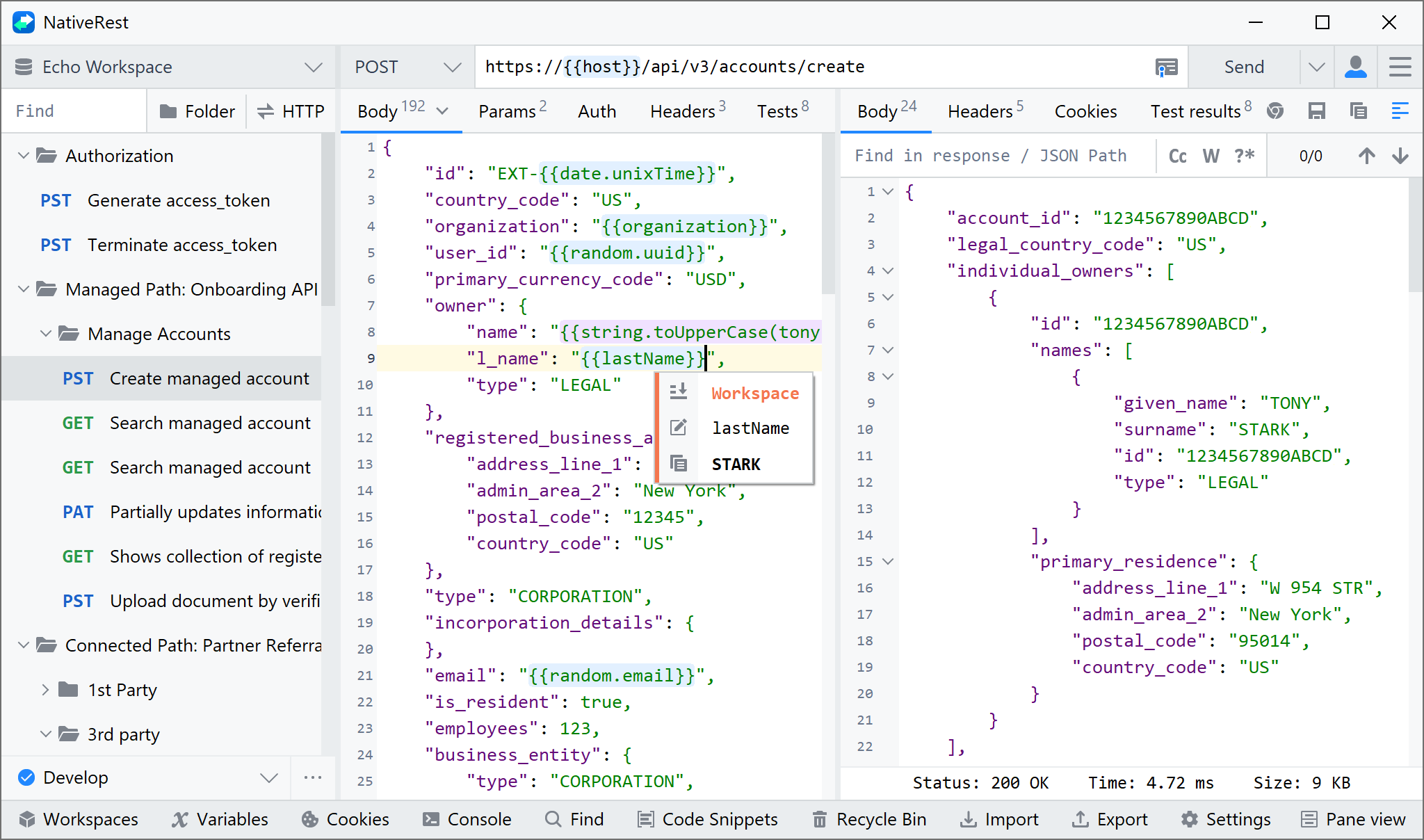This screenshot has height=840, width=1424.
Task: Jump to previous search match arrow
Action: 1366,156
